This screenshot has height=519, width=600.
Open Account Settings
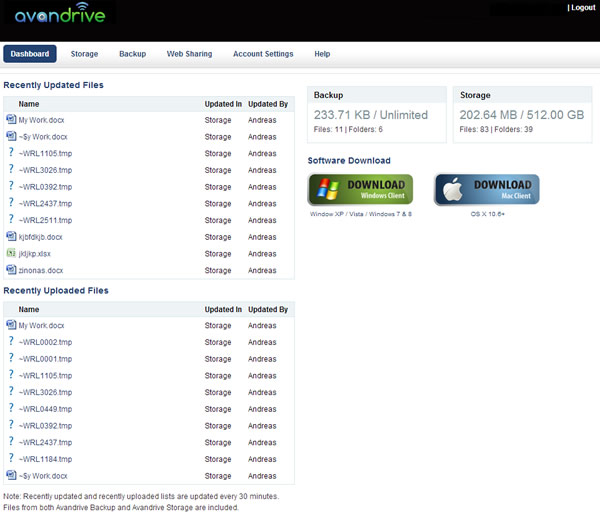click(x=263, y=54)
